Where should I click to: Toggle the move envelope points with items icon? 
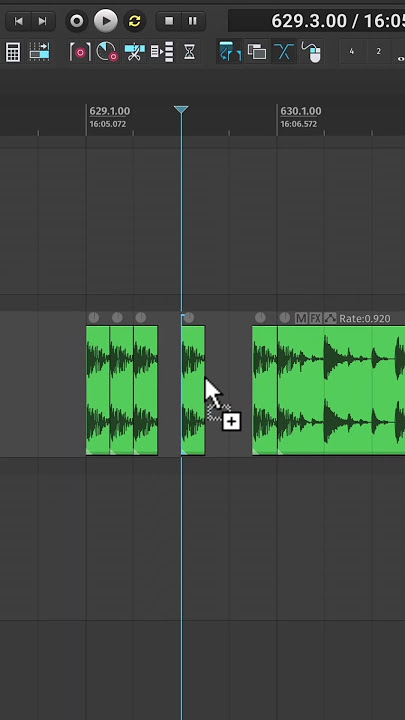point(39,52)
